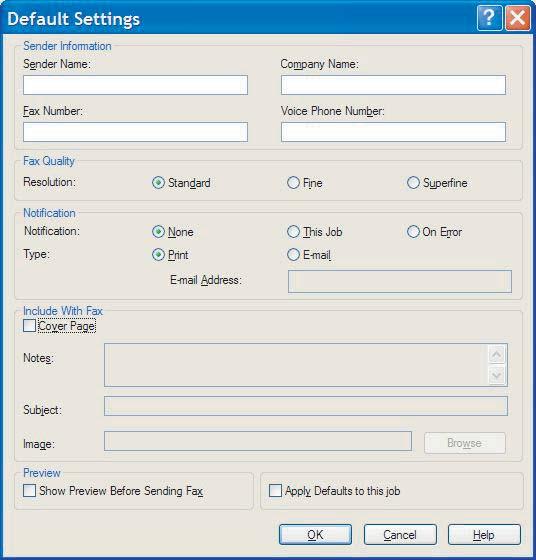This screenshot has width=536, height=560.
Task: Click the Sender Name input field
Action: pos(135,85)
